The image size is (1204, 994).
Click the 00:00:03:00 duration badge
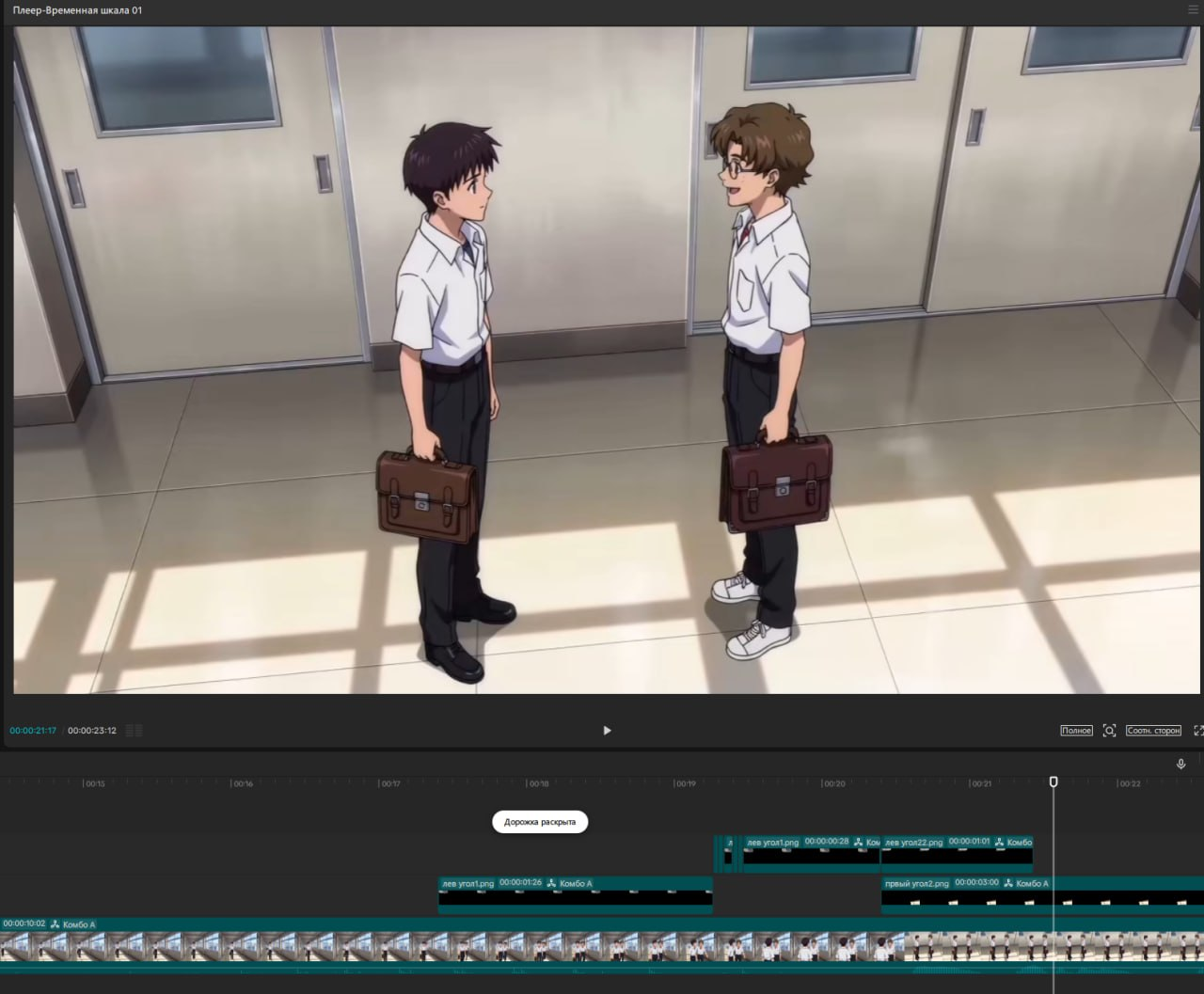[976, 883]
